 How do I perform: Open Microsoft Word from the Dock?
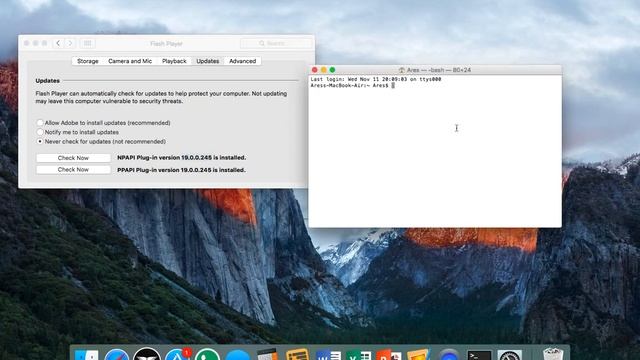tap(328, 355)
